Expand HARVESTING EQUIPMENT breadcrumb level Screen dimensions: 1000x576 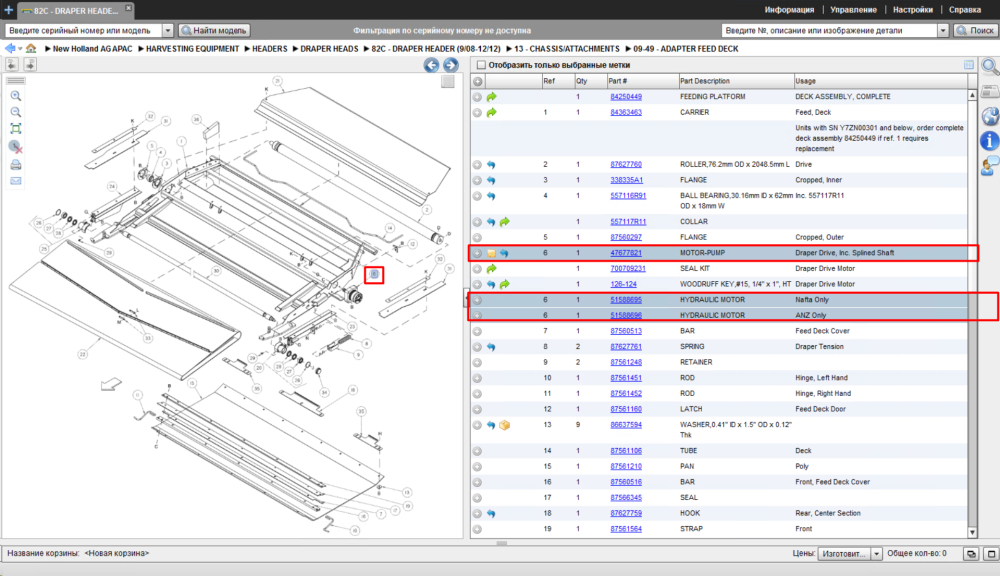141,48
